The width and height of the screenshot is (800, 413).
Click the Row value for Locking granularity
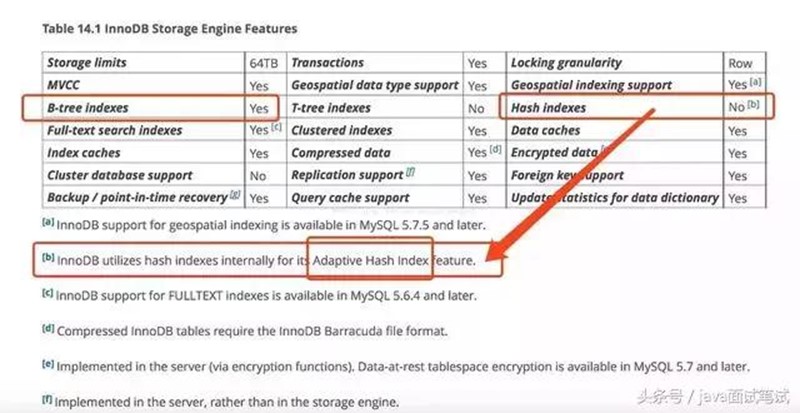tap(741, 63)
